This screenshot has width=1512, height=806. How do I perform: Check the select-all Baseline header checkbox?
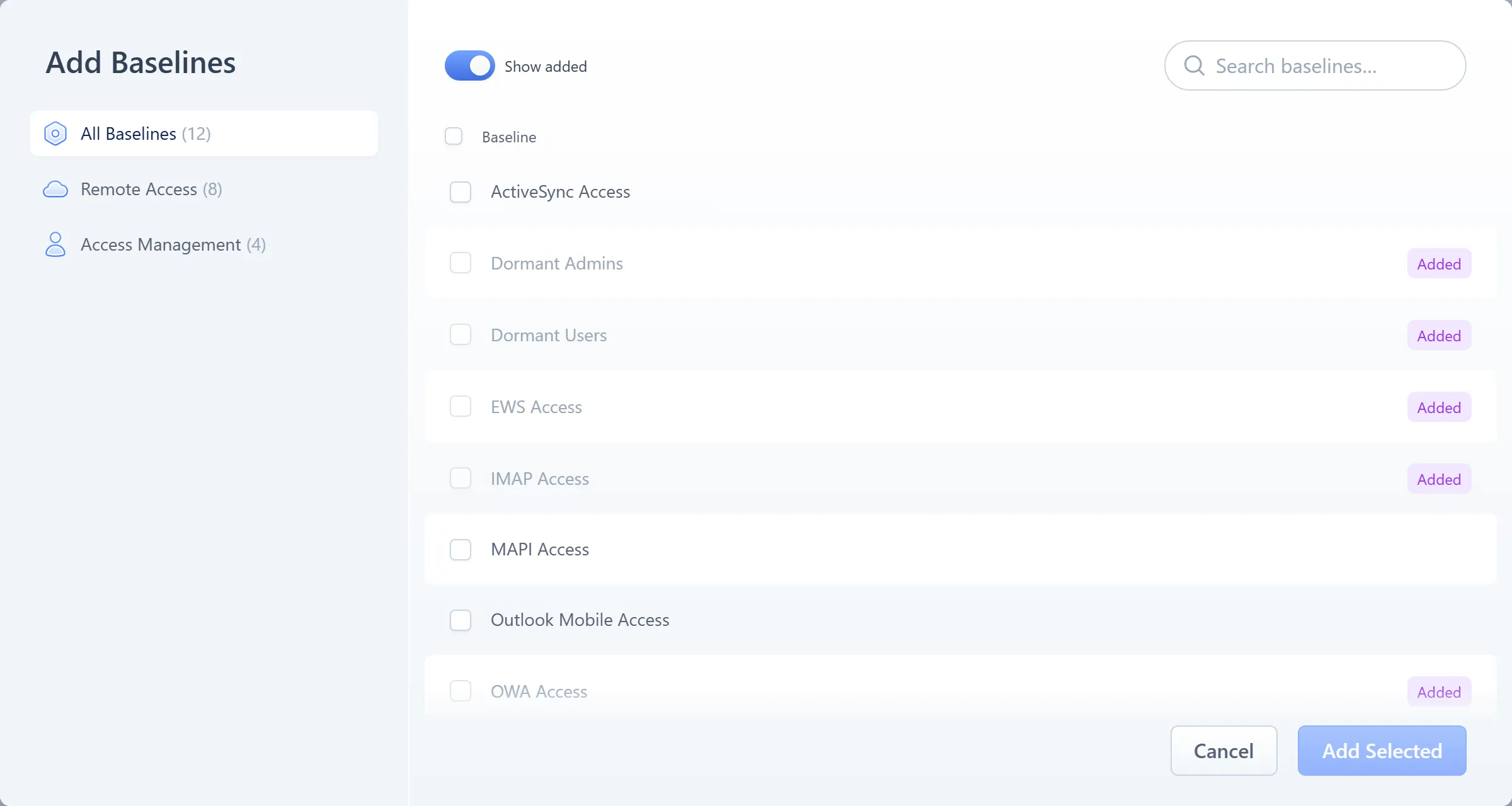pos(454,136)
